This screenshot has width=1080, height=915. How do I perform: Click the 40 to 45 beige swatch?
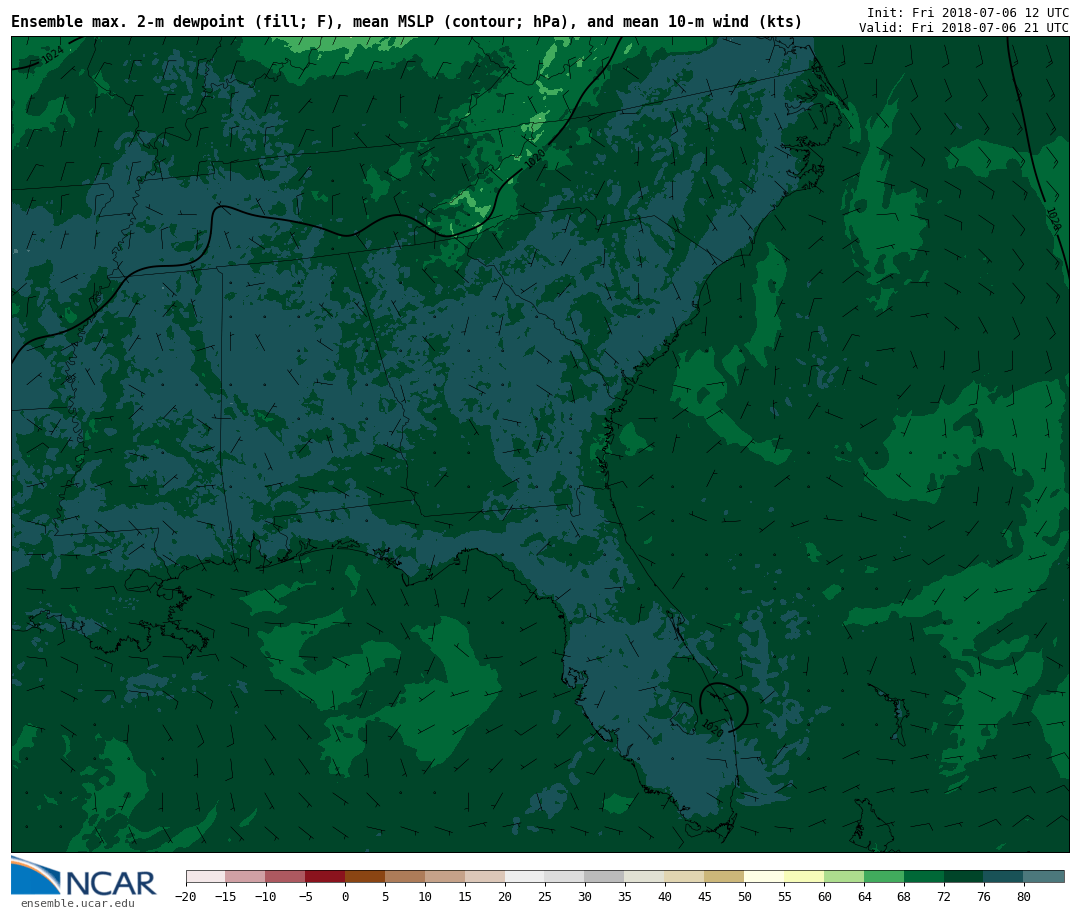[x=685, y=877]
